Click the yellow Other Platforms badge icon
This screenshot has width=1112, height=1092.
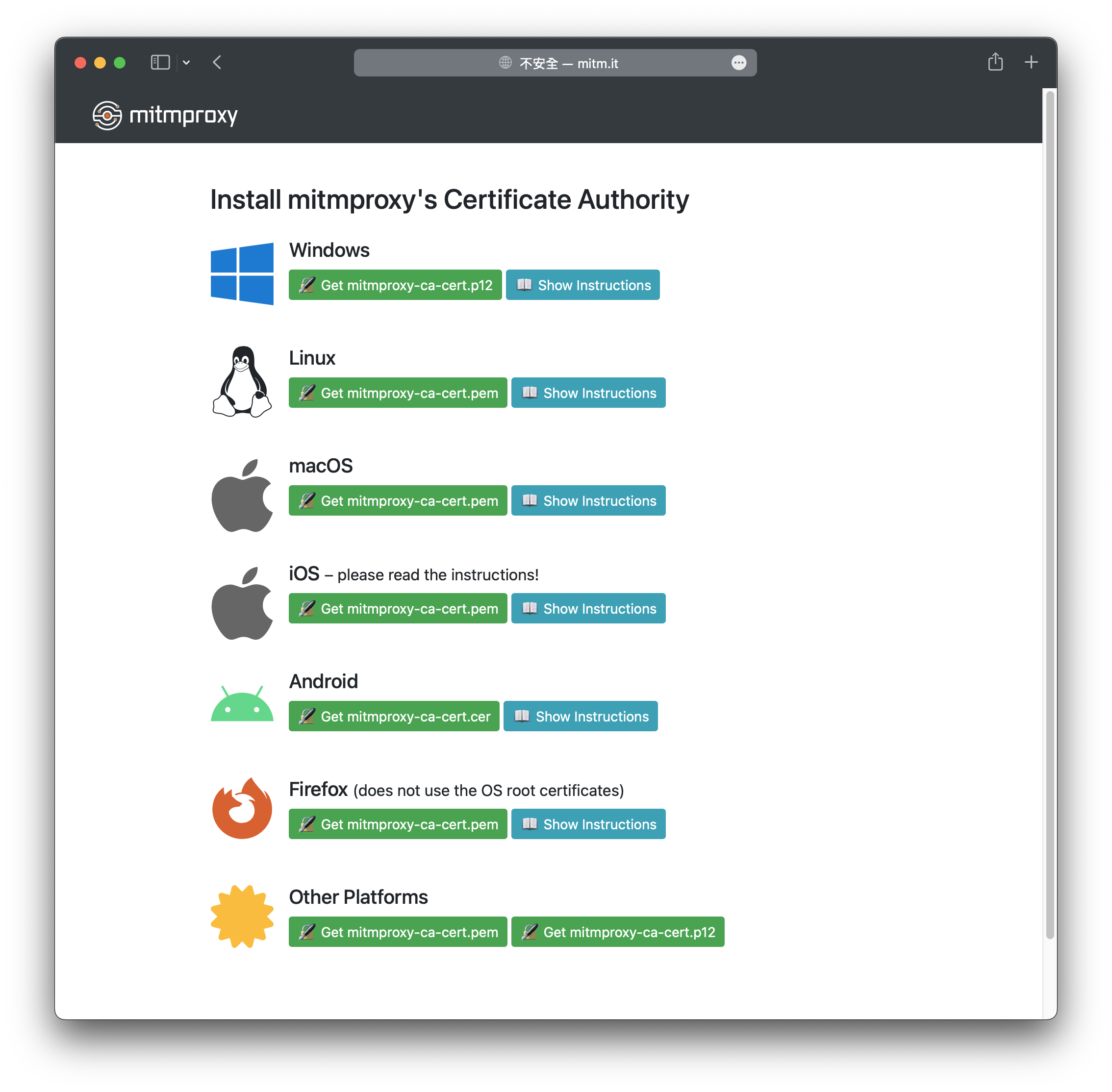click(242, 917)
